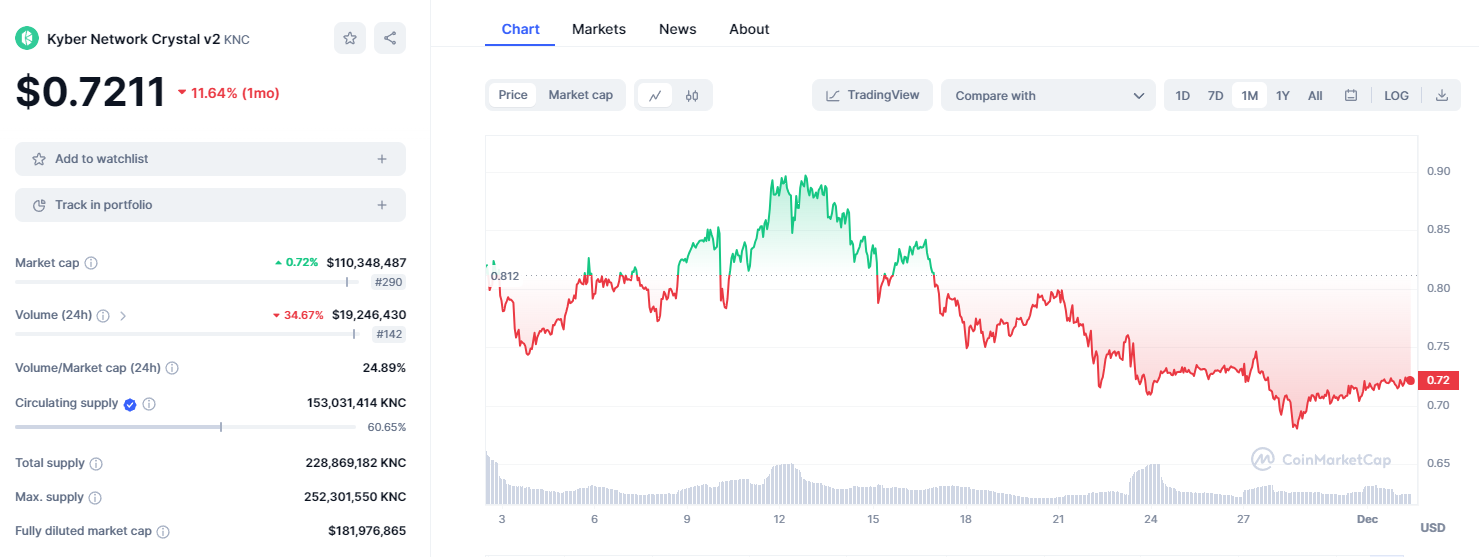Viewport: 1479px width, 557px height.
Task: Expand Add to watchlist plus
Action: coord(382,159)
